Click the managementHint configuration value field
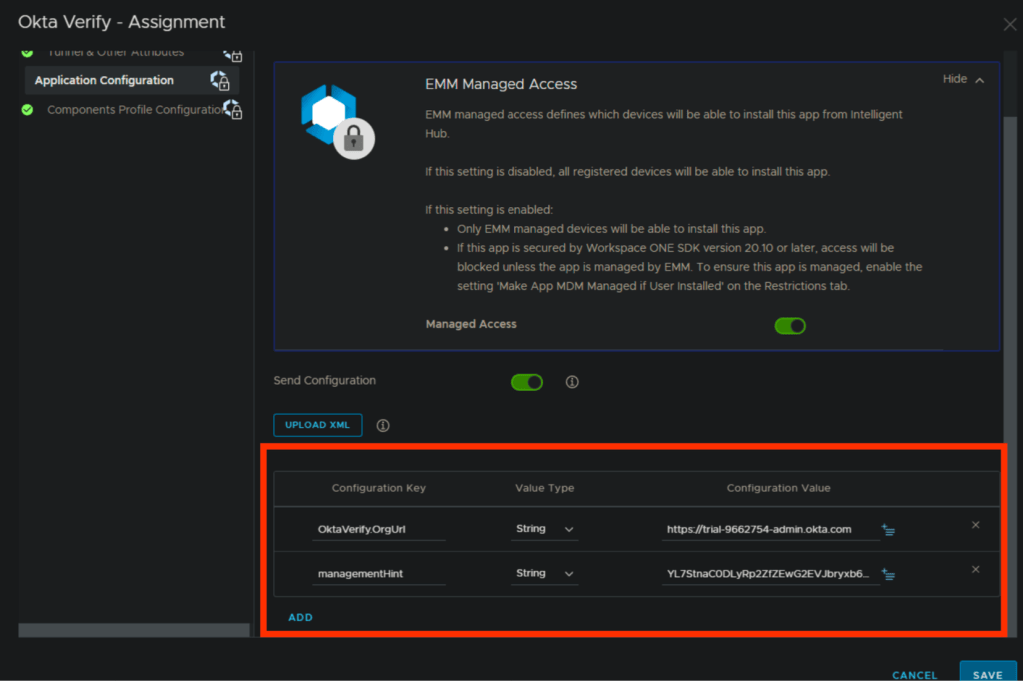 [768, 574]
